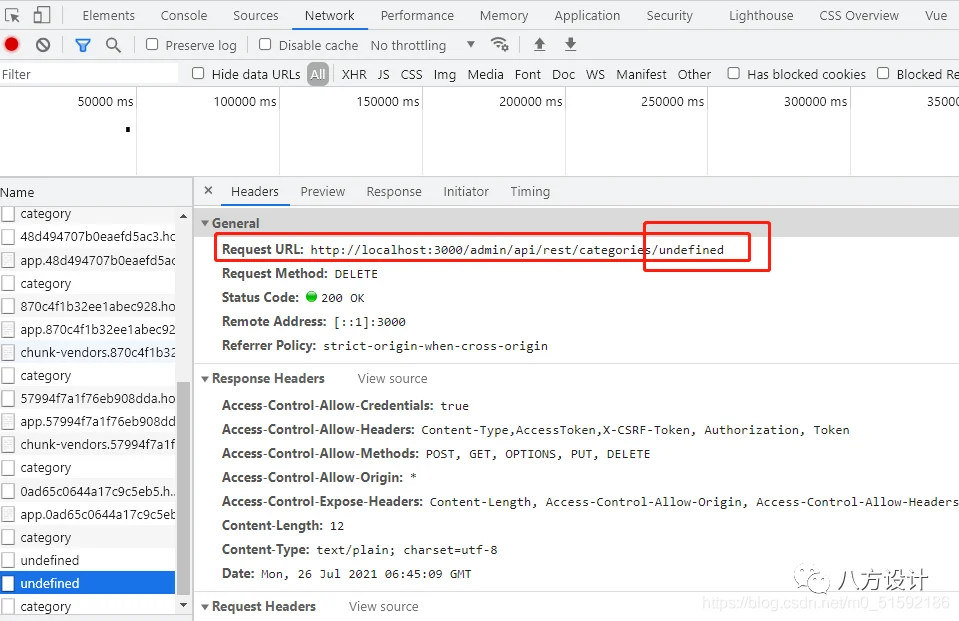The width and height of the screenshot is (959, 621).
Task: Open the Lighthouse panel tab
Action: point(761,15)
